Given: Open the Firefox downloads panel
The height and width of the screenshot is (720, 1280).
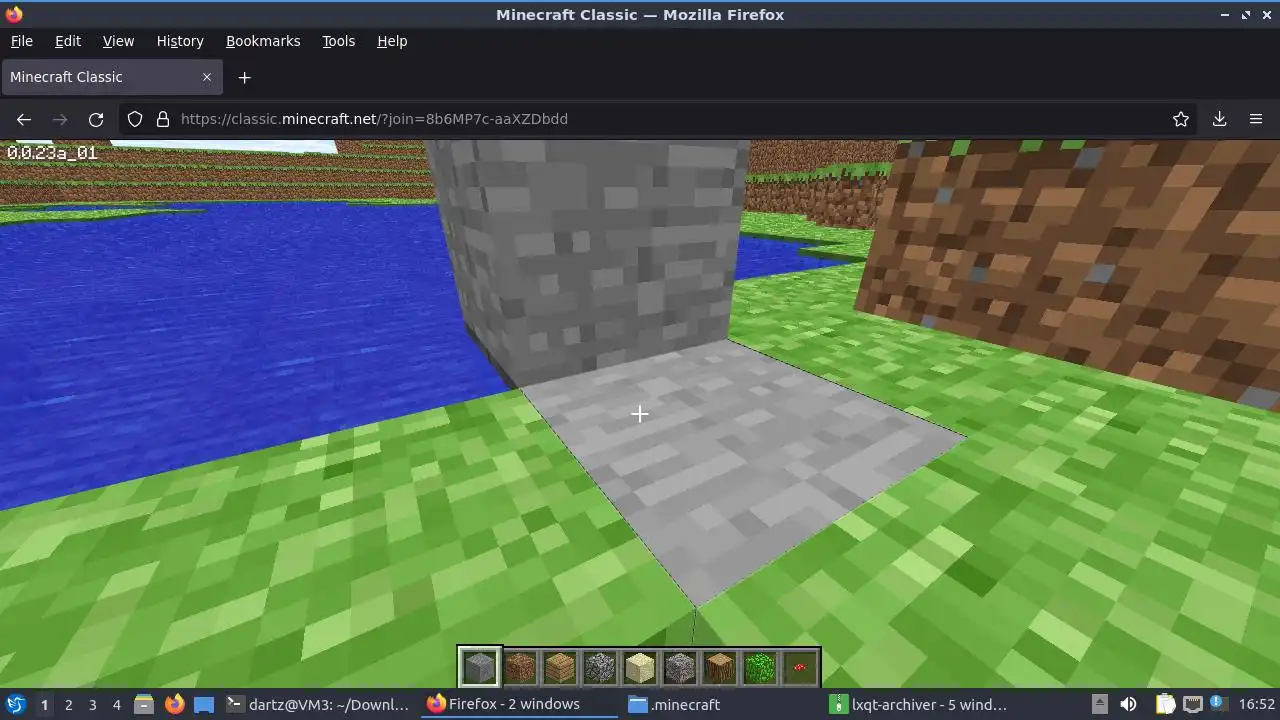Looking at the screenshot, I should pyautogui.click(x=1219, y=119).
